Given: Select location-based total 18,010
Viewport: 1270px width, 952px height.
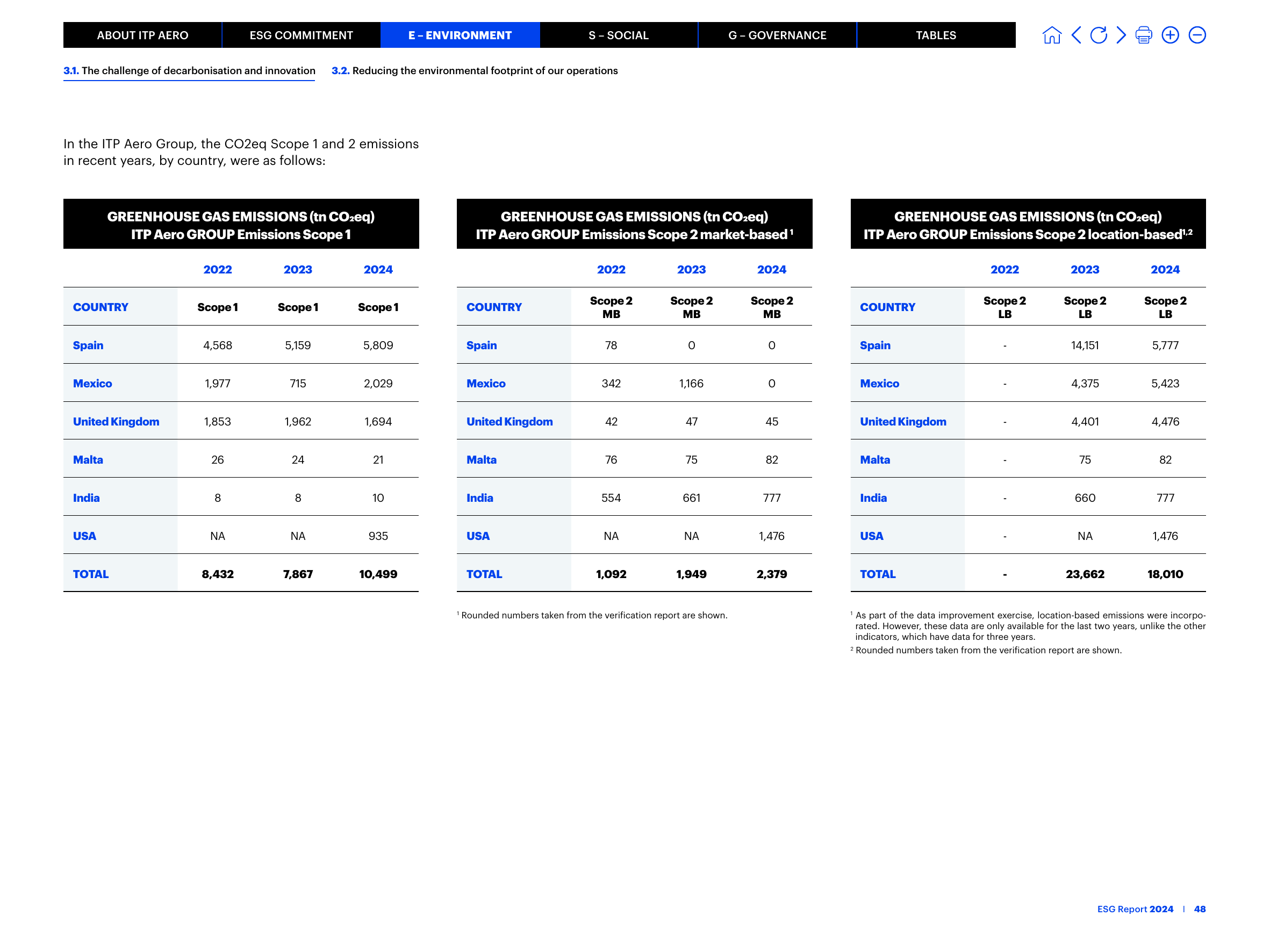Looking at the screenshot, I should [x=1165, y=574].
